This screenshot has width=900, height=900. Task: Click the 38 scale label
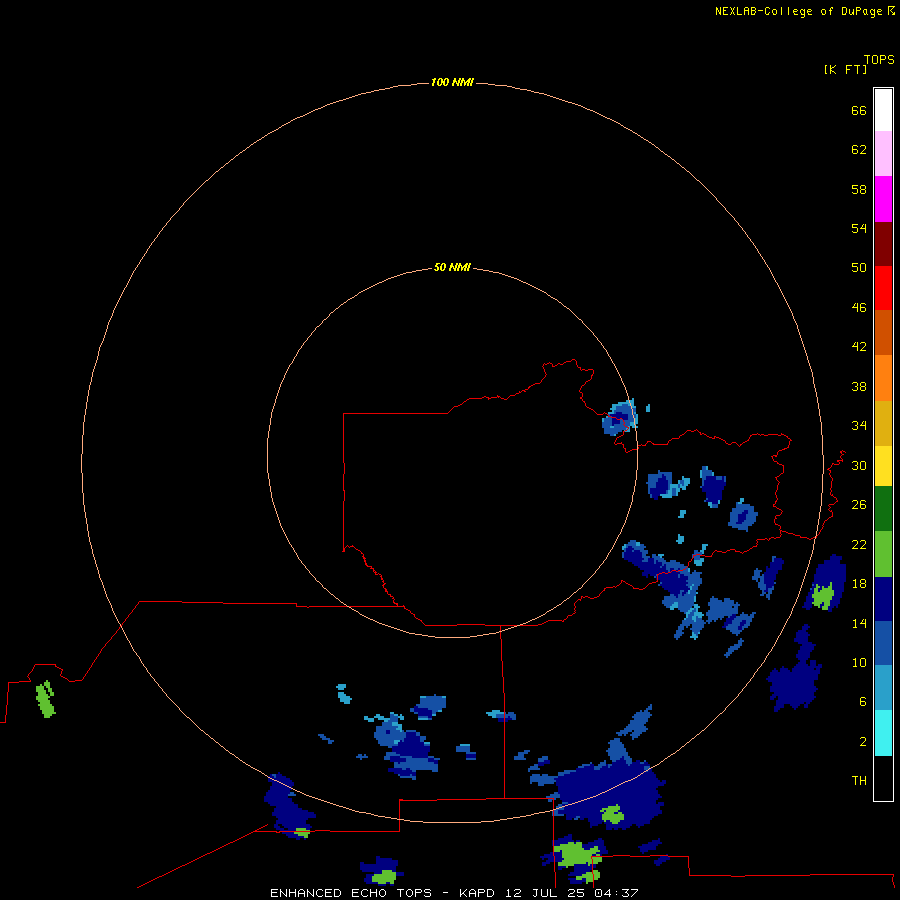coord(859,386)
